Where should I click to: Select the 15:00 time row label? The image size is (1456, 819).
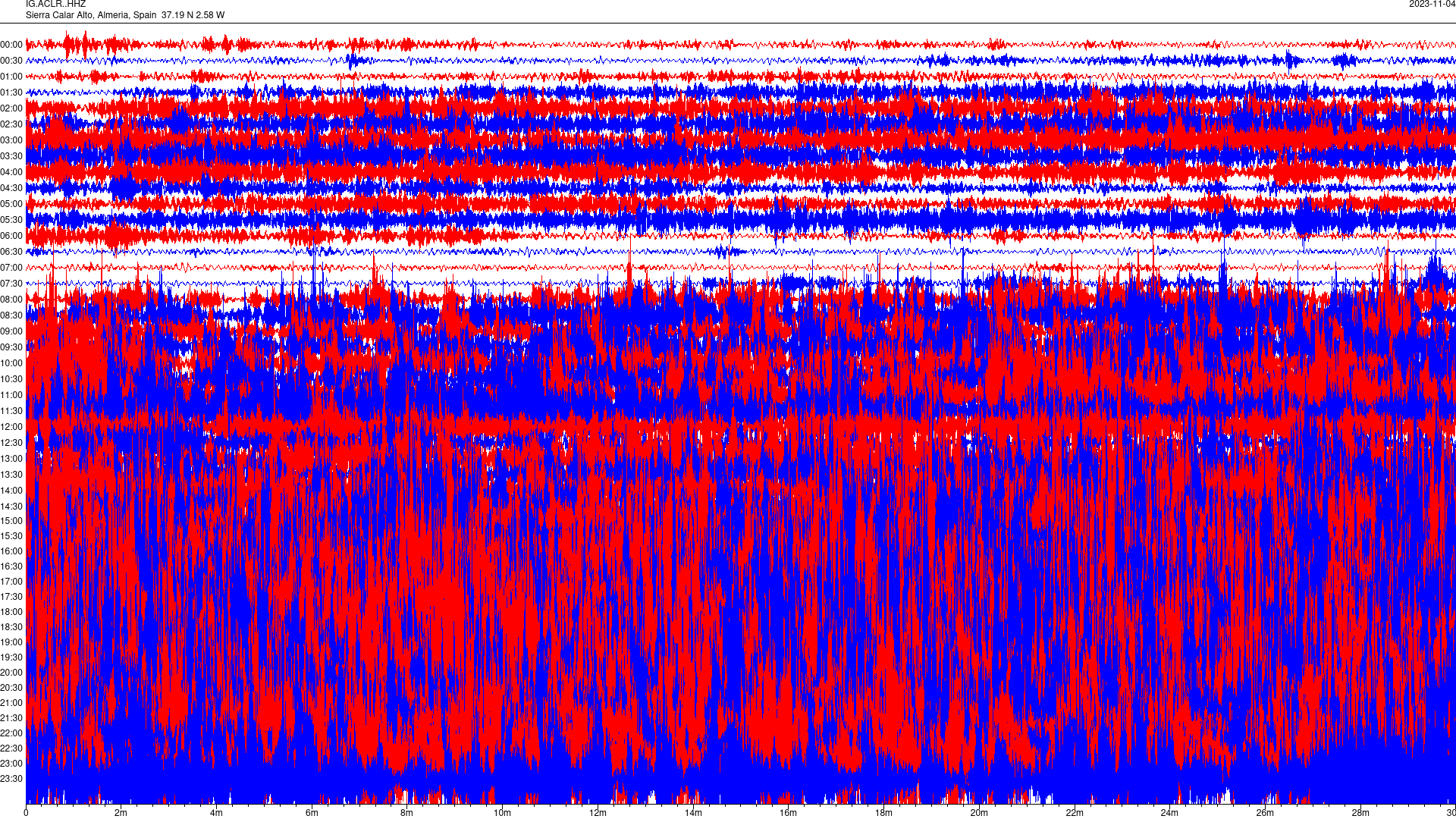click(11, 521)
